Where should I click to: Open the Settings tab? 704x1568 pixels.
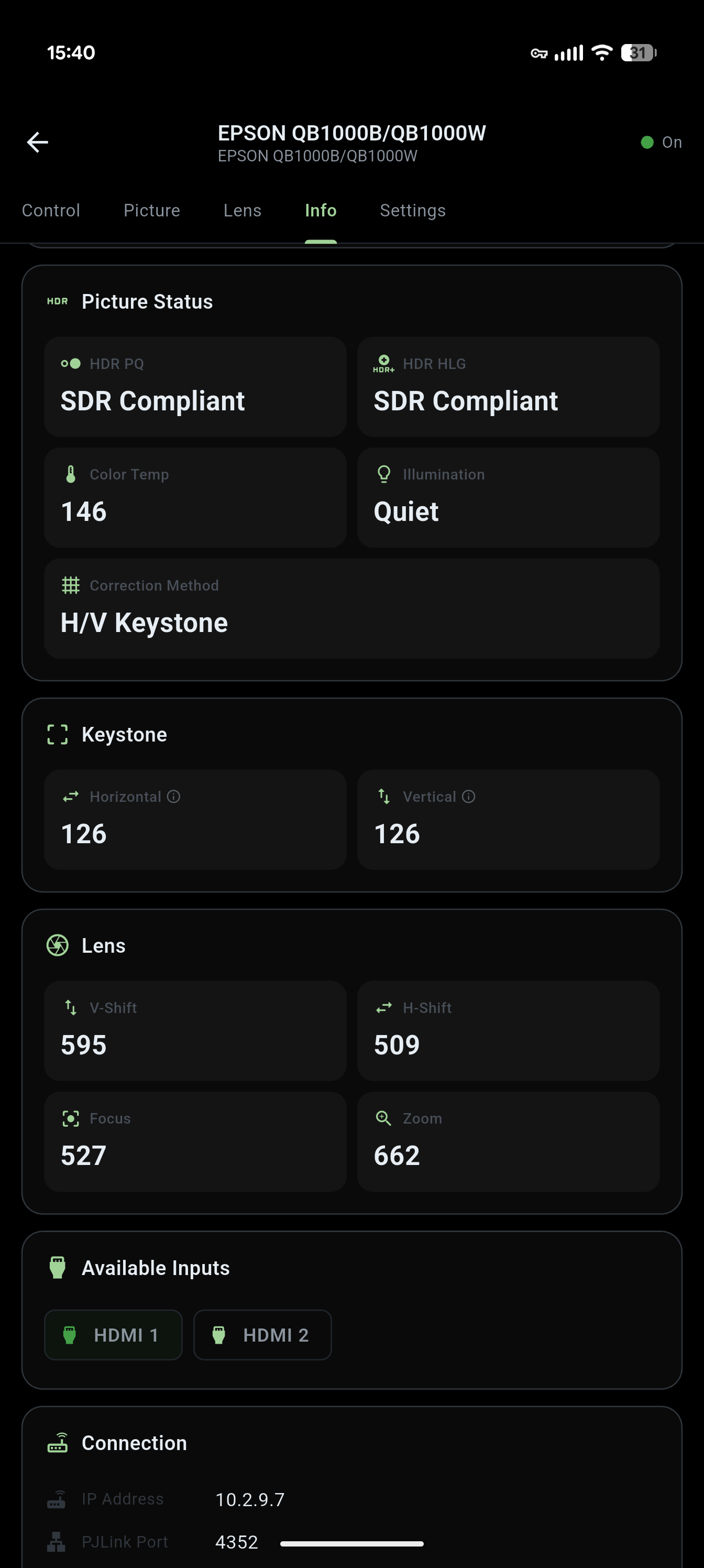[413, 211]
